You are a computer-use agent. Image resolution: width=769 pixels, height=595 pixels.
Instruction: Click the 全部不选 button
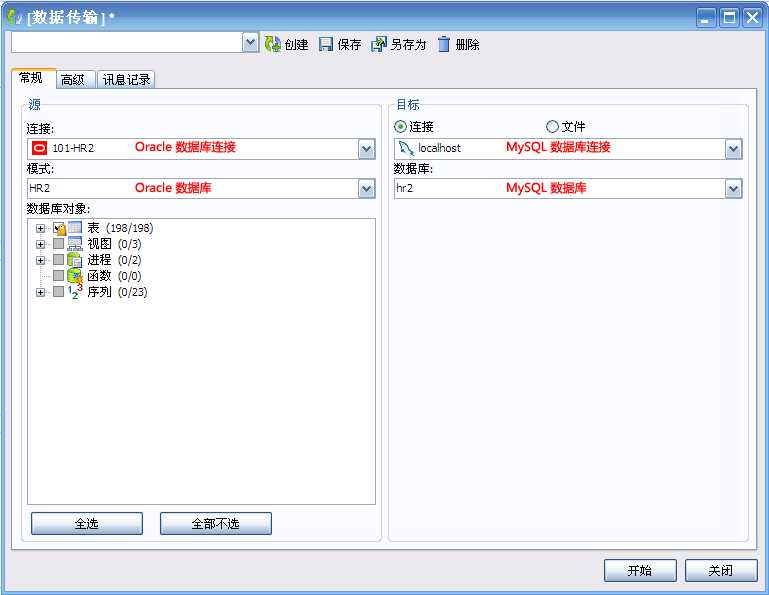pos(216,523)
